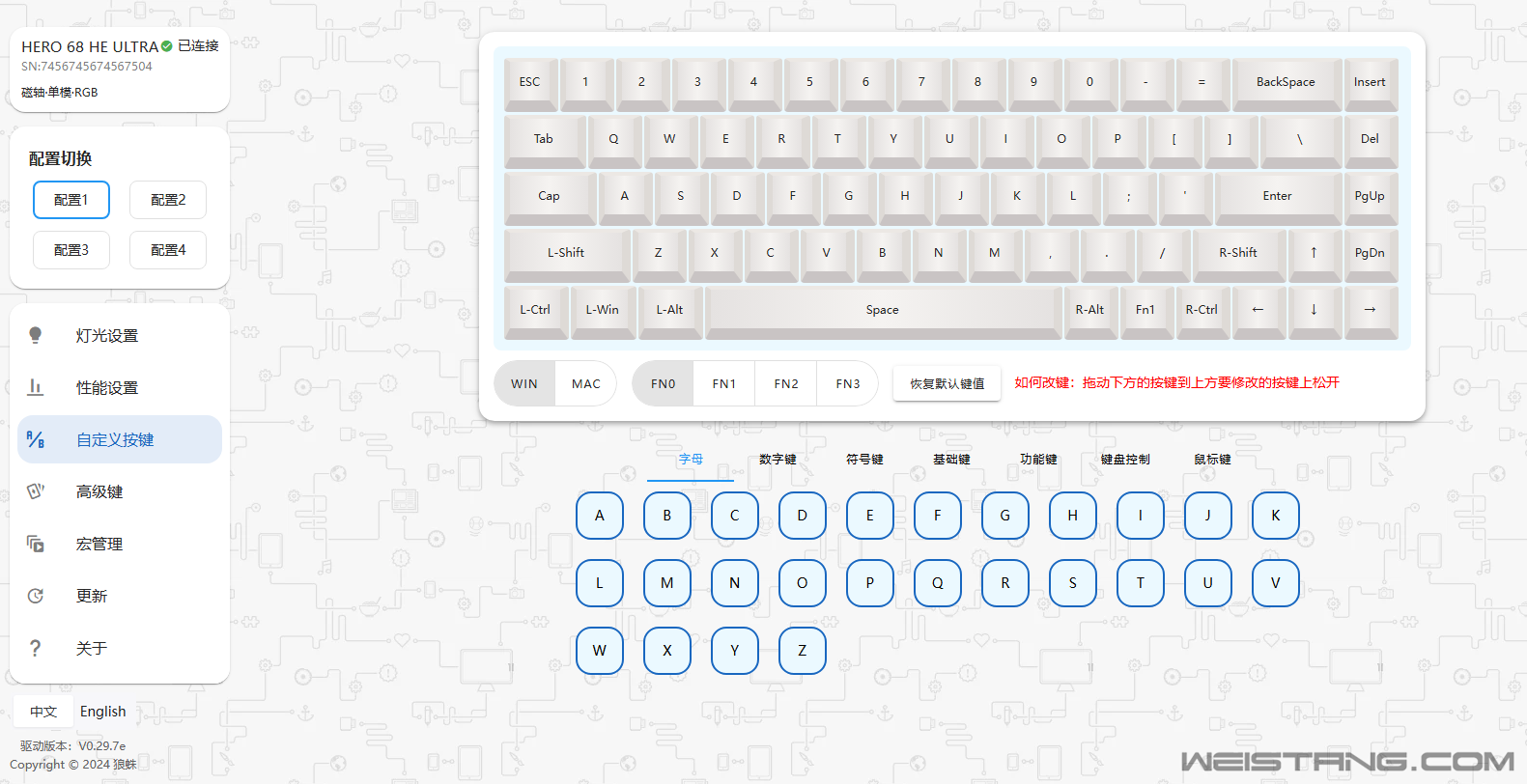This screenshot has height=784, width=1527.
Task: Select the Fn1 key in bottom keyboard row
Action: [x=1145, y=312]
